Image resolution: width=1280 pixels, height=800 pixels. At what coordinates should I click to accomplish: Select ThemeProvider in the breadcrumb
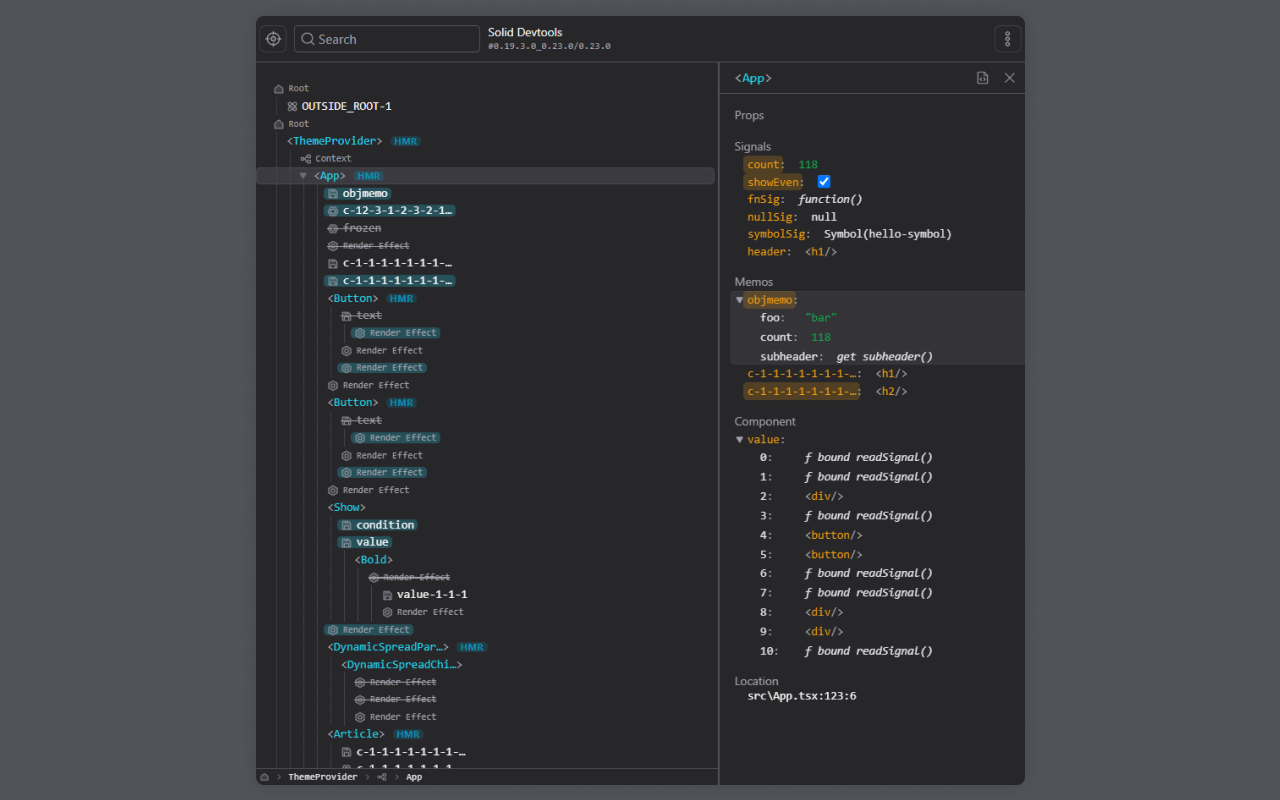(322, 776)
